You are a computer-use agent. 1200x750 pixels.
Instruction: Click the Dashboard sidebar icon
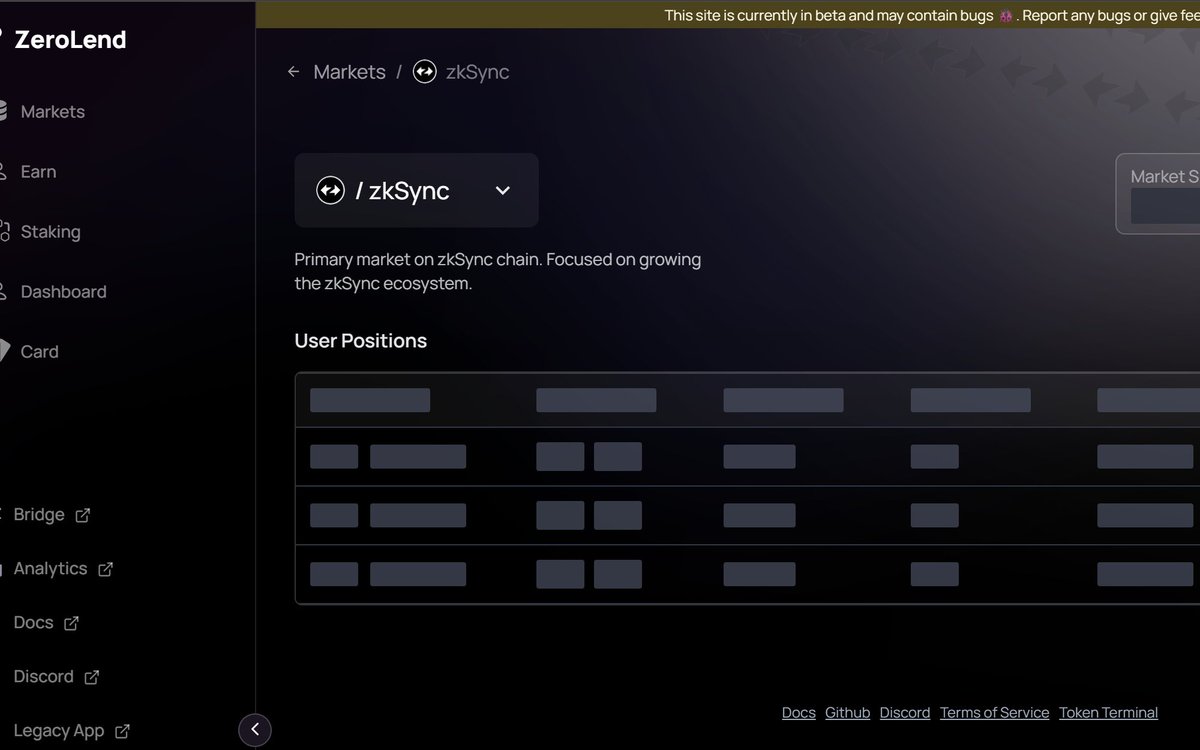(x=3, y=291)
